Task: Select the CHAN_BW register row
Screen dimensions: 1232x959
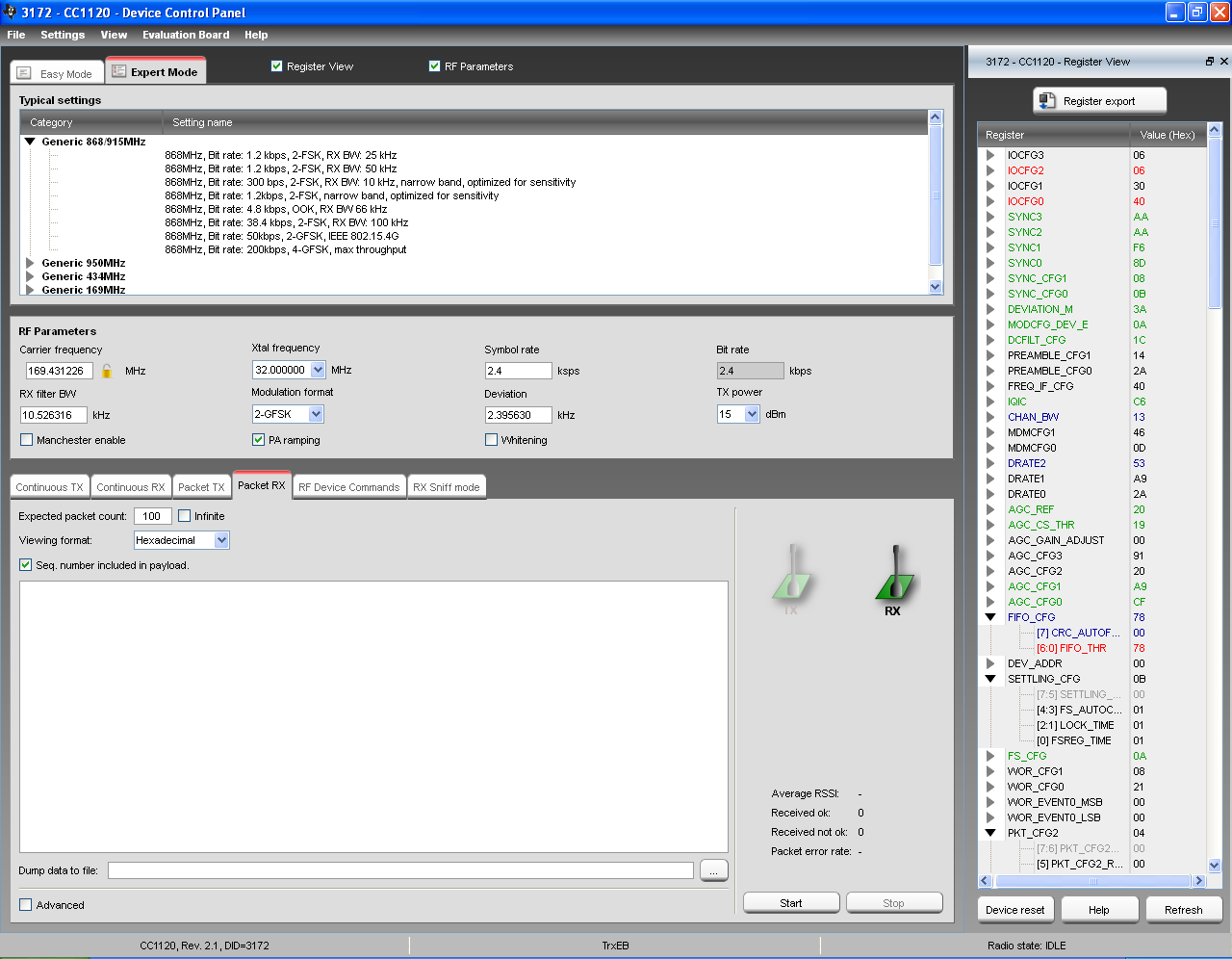Action: coord(1092,417)
